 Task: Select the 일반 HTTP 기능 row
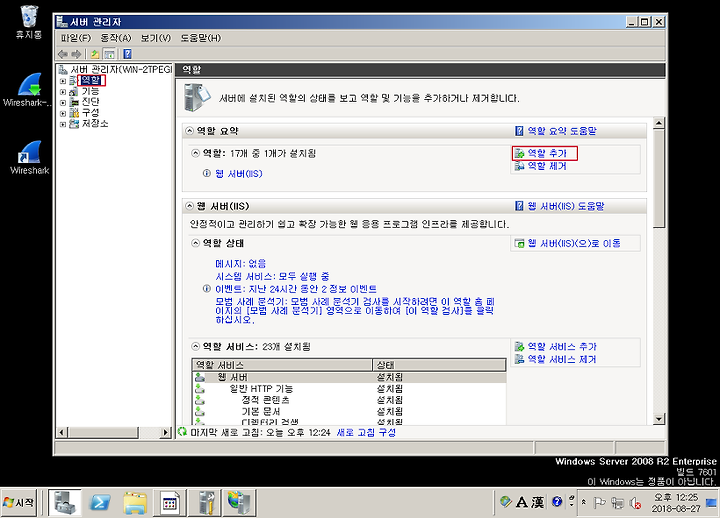[349, 388]
